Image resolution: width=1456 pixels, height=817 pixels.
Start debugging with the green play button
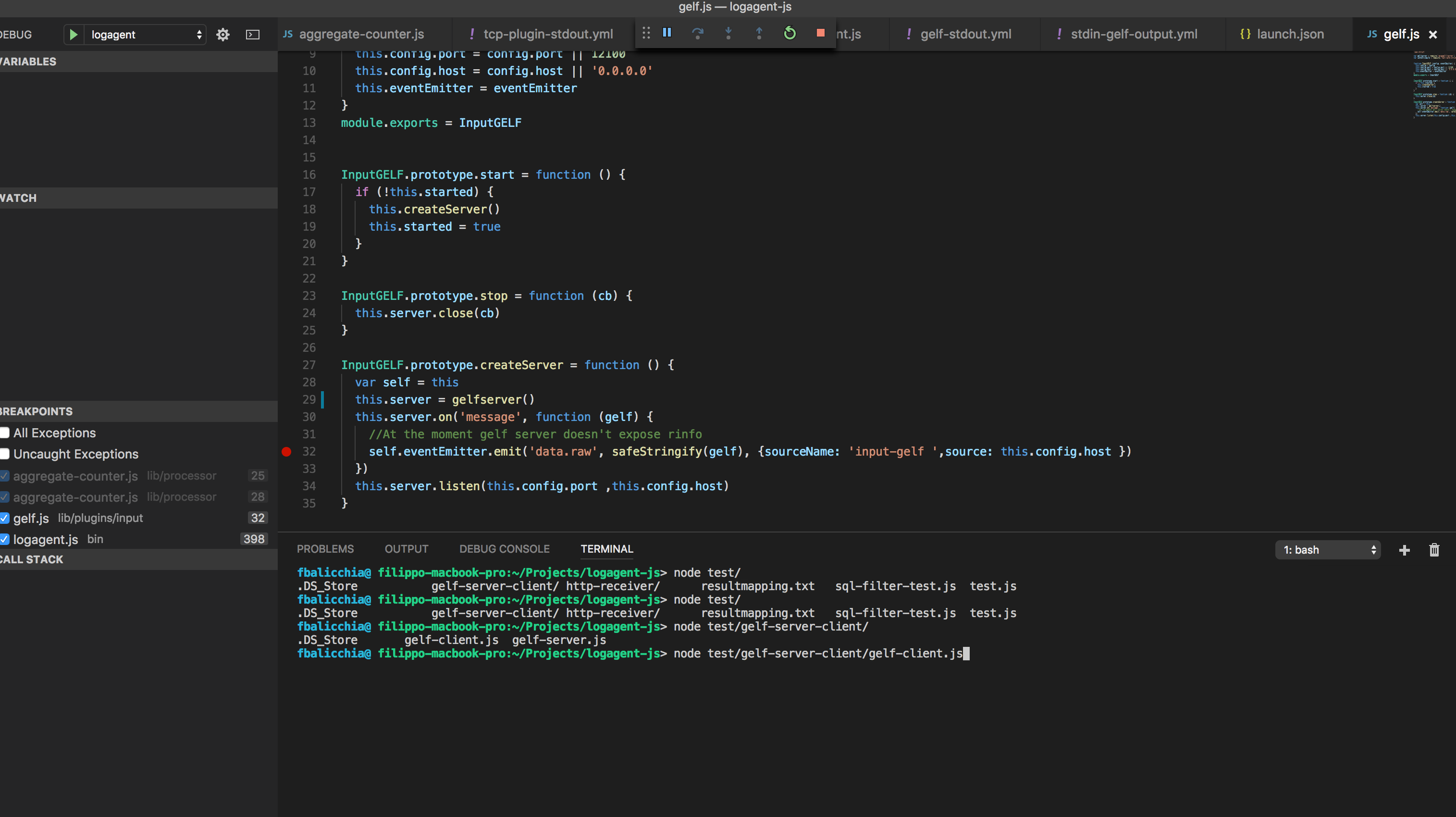[x=74, y=35]
